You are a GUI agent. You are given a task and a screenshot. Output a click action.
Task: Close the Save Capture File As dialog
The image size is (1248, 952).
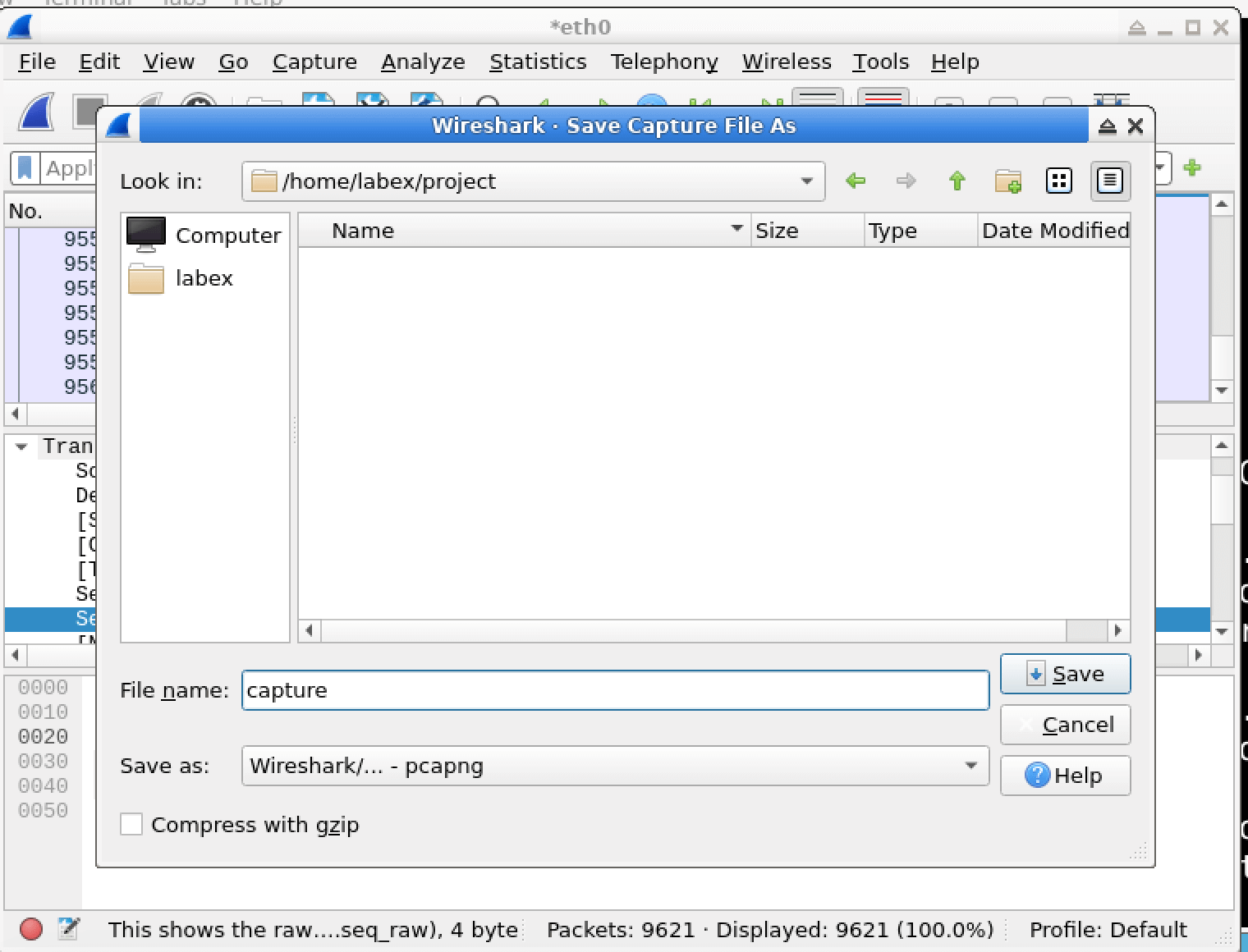(x=1136, y=126)
